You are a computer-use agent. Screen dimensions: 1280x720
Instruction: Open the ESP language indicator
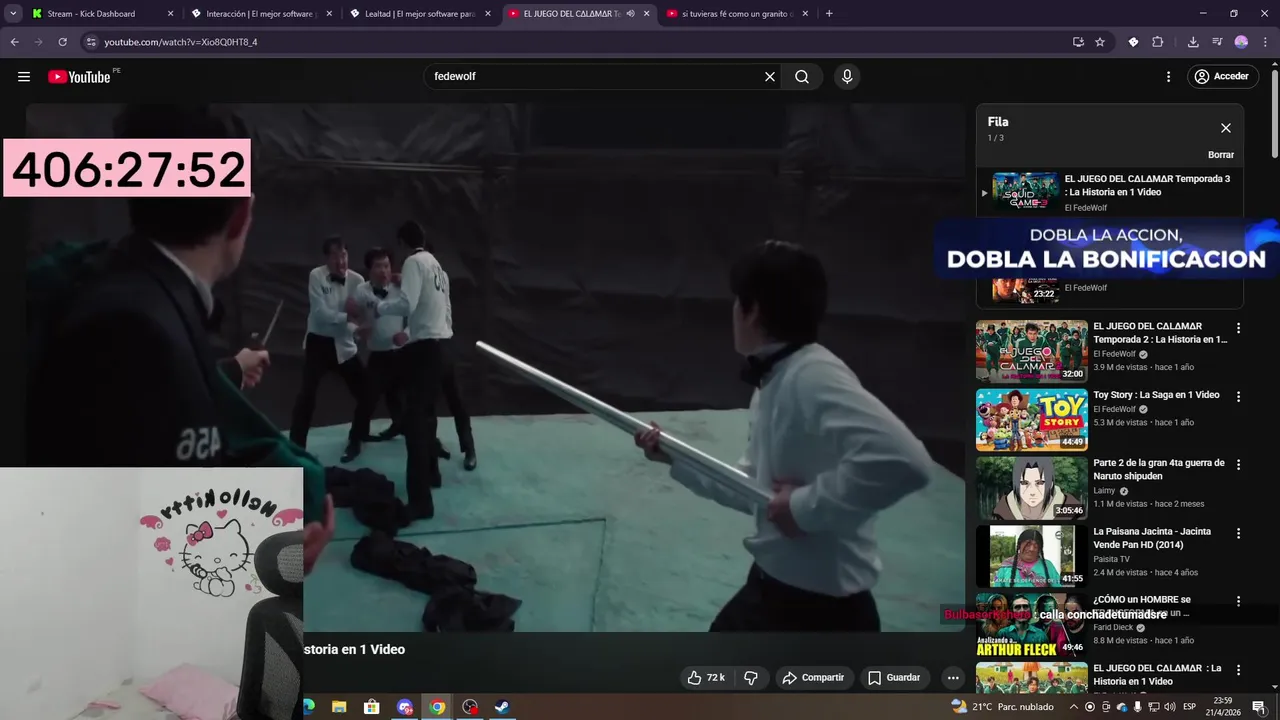click(x=1190, y=707)
